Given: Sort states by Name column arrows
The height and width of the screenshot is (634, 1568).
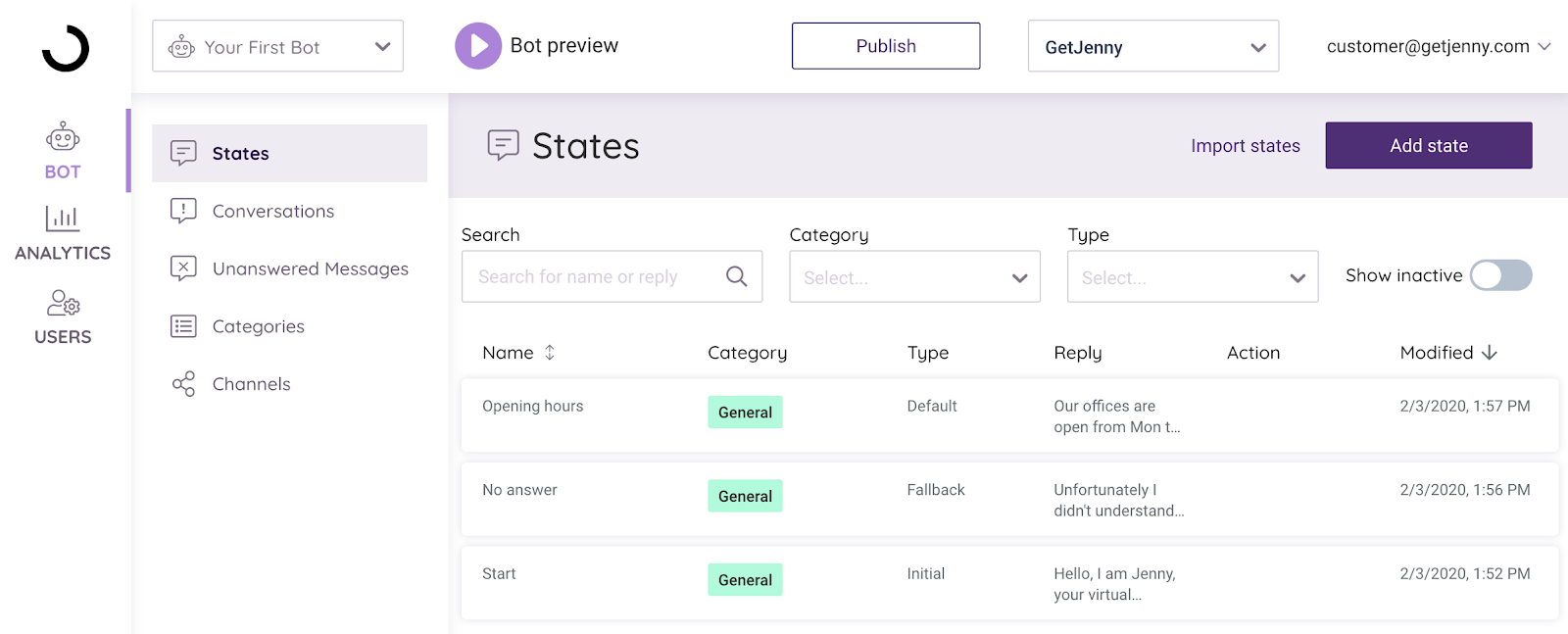Looking at the screenshot, I should 550,353.
